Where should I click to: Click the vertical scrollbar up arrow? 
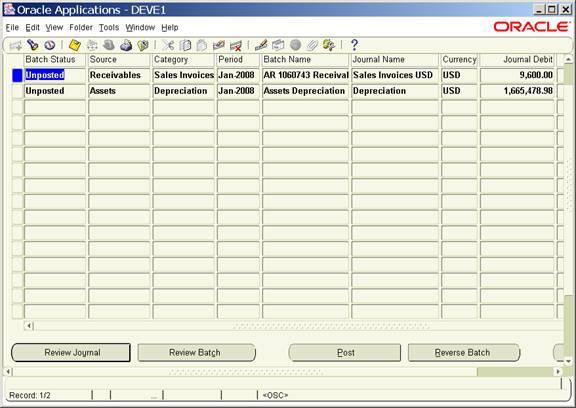point(568,59)
